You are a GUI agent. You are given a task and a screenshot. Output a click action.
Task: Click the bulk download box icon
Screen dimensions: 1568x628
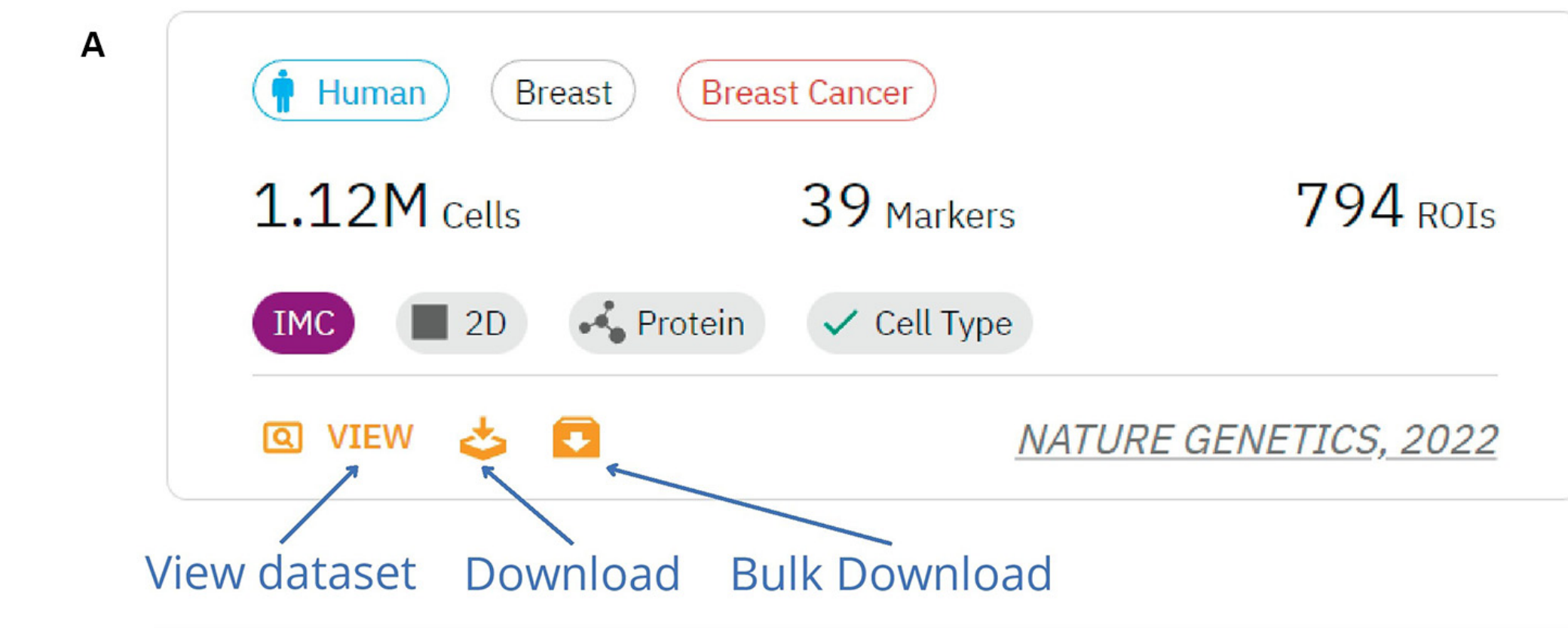pos(576,438)
